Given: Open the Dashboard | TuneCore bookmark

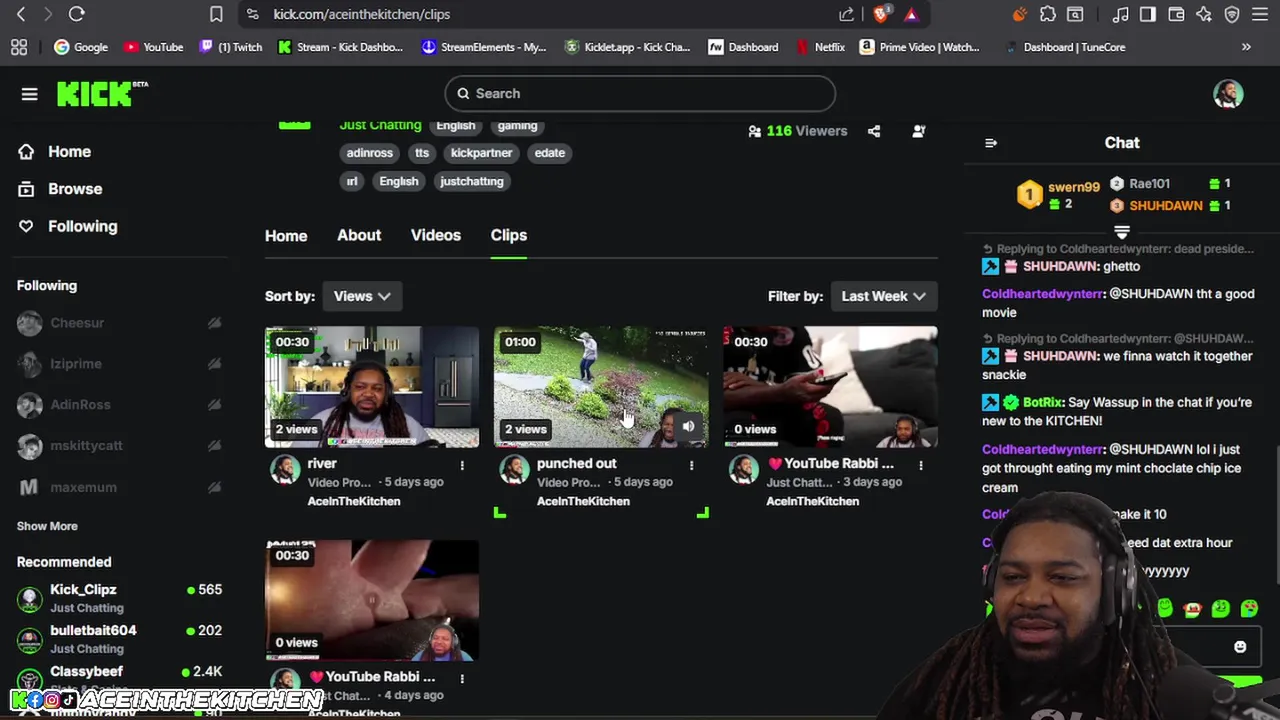Looking at the screenshot, I should point(1065,47).
